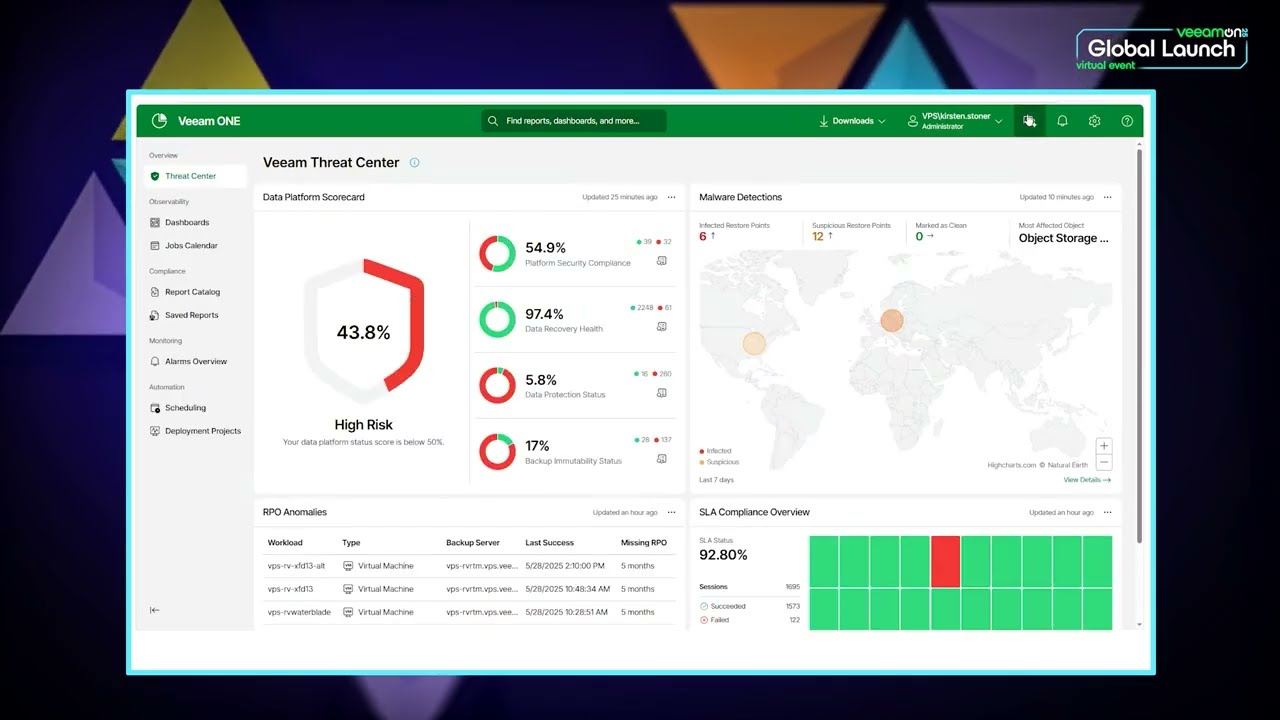Screen dimensions: 1280x720
Task: Select the vps-rvwaterblade workload row
Action: pos(467,612)
